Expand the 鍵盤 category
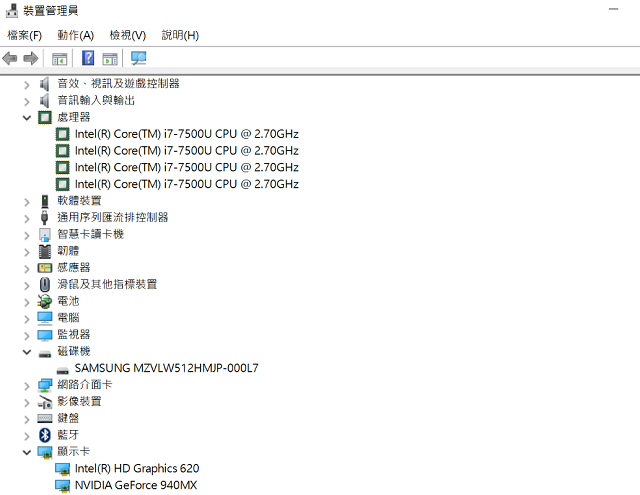 pyautogui.click(x=27, y=420)
